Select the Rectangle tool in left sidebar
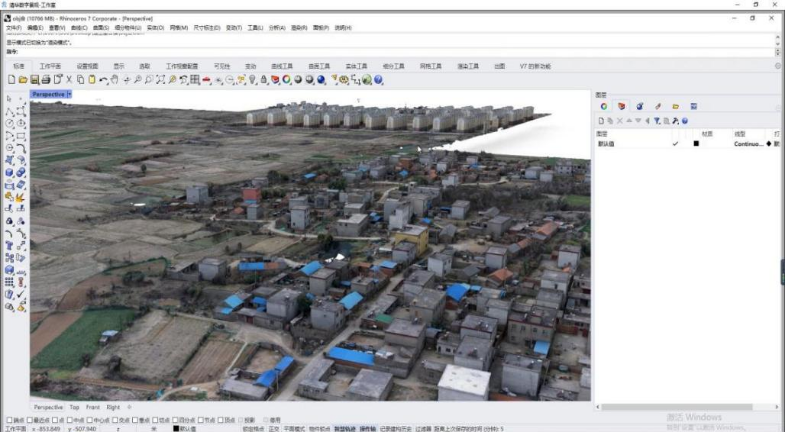Image resolution: width=785 pixels, height=432 pixels. pos(21,136)
